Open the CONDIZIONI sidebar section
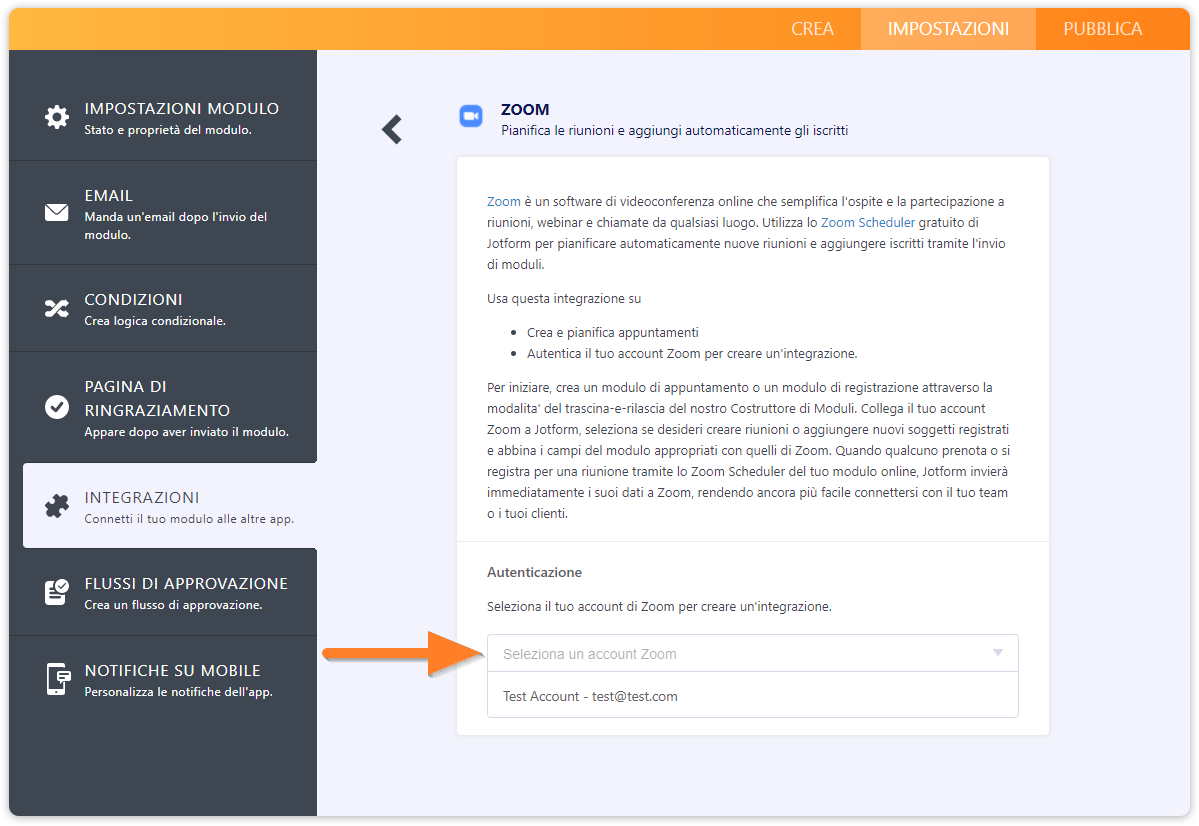 163,309
